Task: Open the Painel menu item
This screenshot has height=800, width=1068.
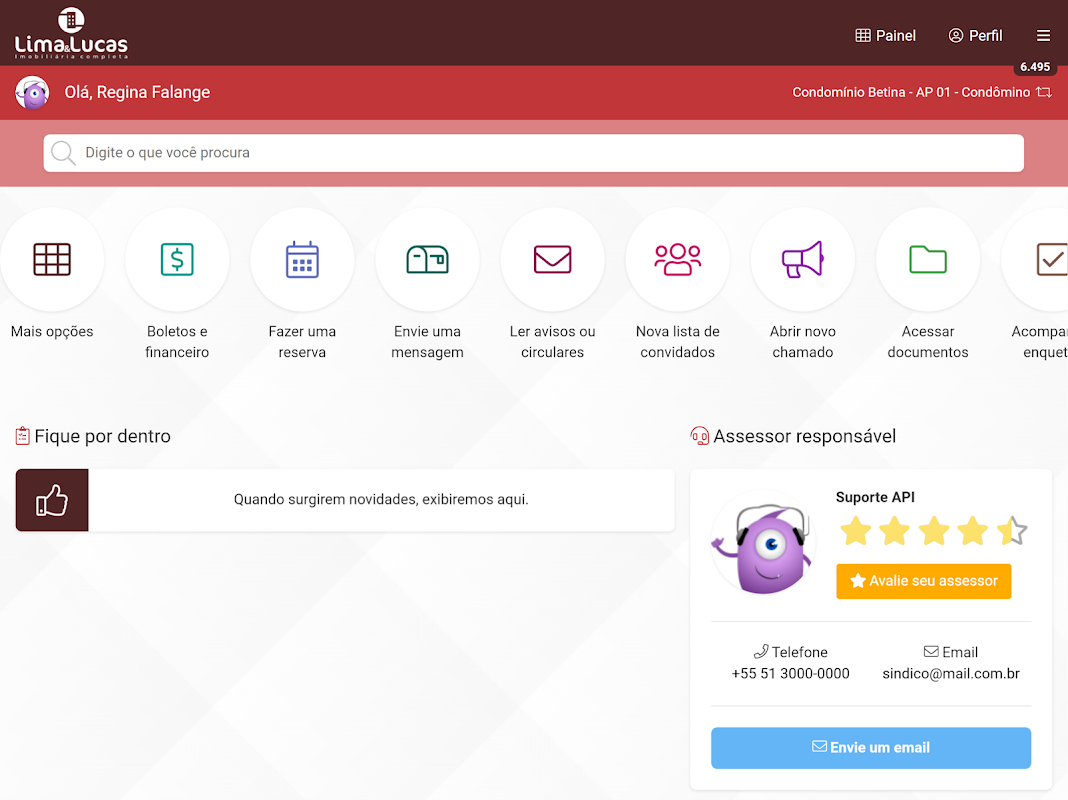Action: coord(885,35)
